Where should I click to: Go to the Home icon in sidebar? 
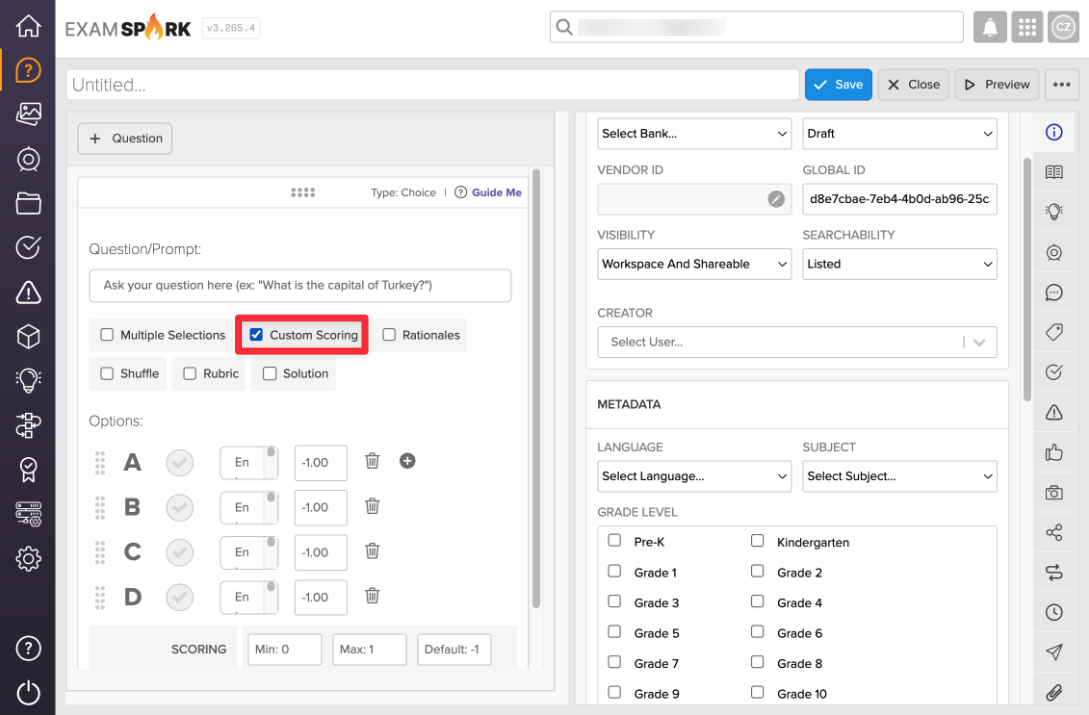click(x=28, y=26)
